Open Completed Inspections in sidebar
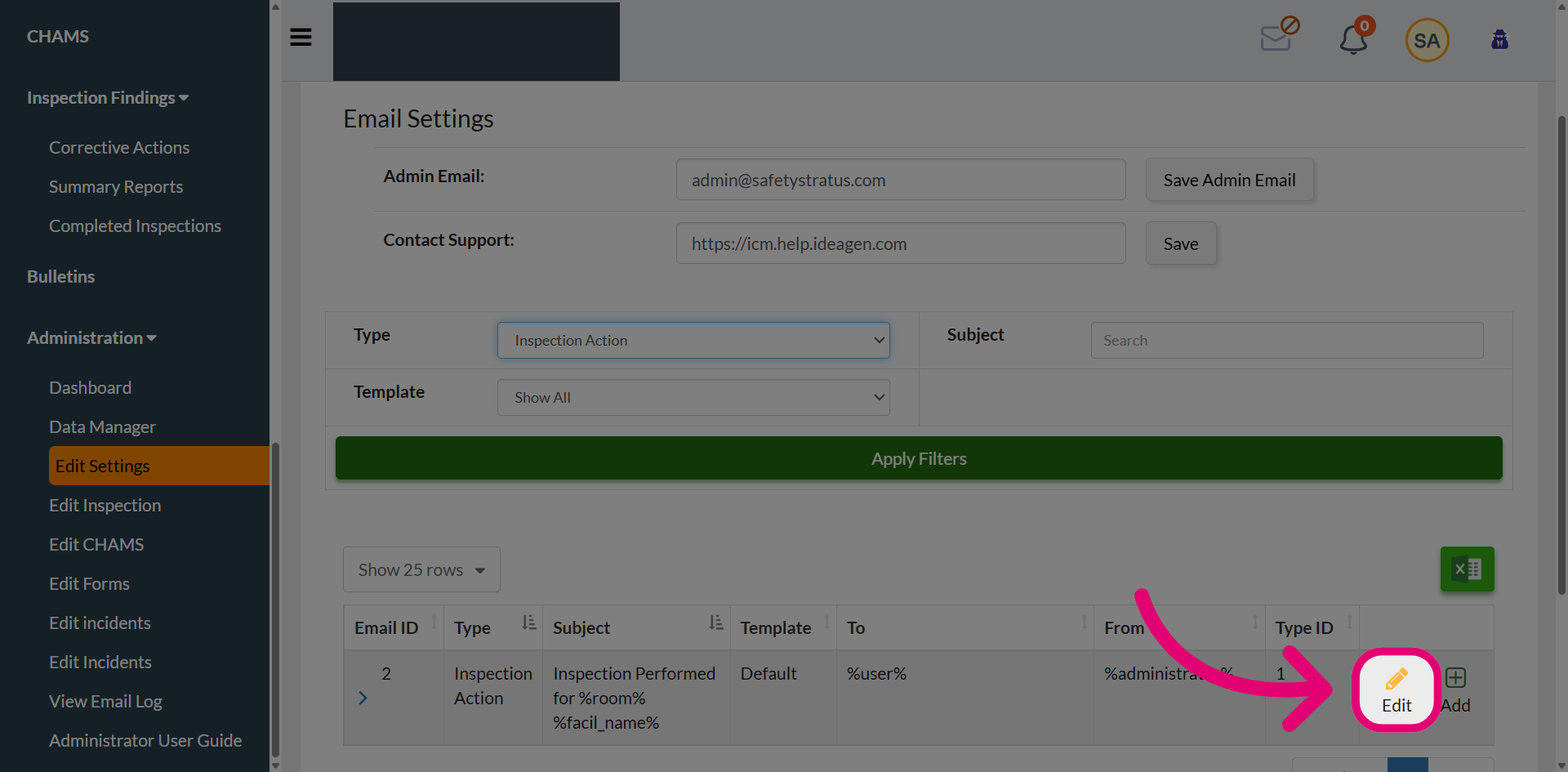1568x772 pixels. (x=135, y=225)
